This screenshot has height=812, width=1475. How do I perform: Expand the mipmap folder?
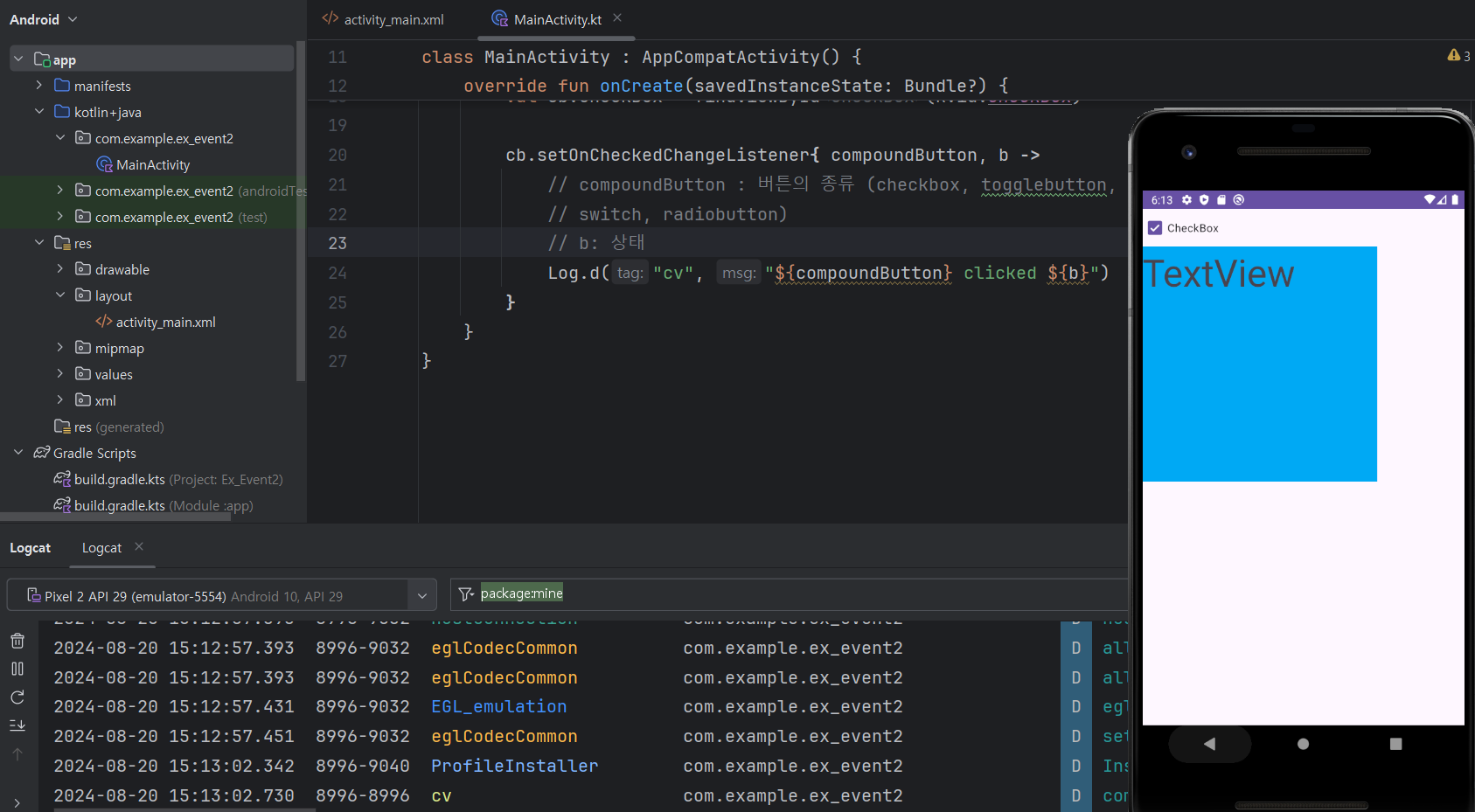[x=60, y=348]
